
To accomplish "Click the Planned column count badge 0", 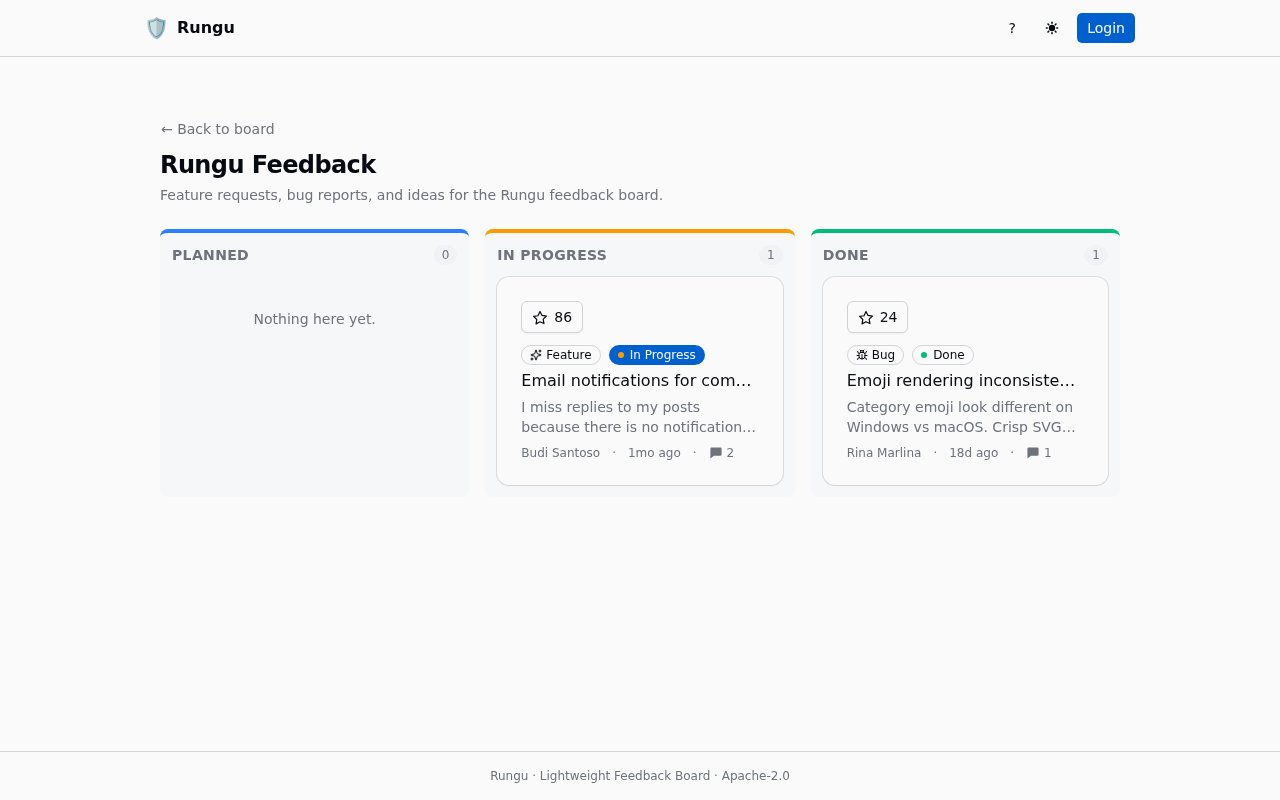I will [x=446, y=255].
